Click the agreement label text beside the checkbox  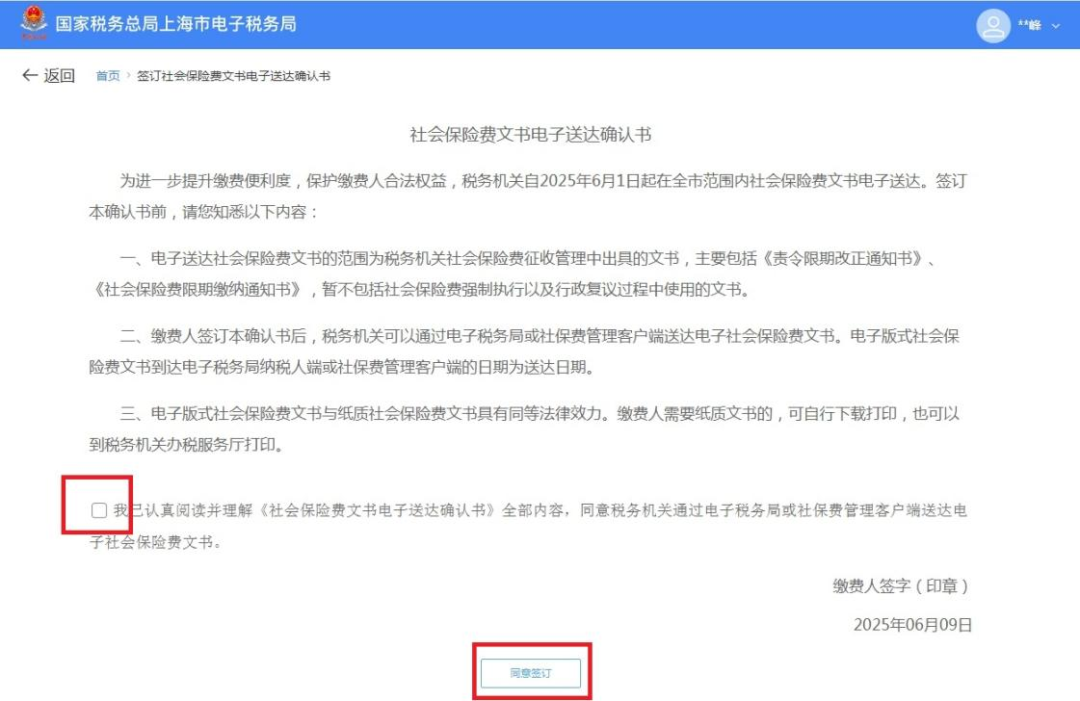pyautogui.click(x=540, y=511)
